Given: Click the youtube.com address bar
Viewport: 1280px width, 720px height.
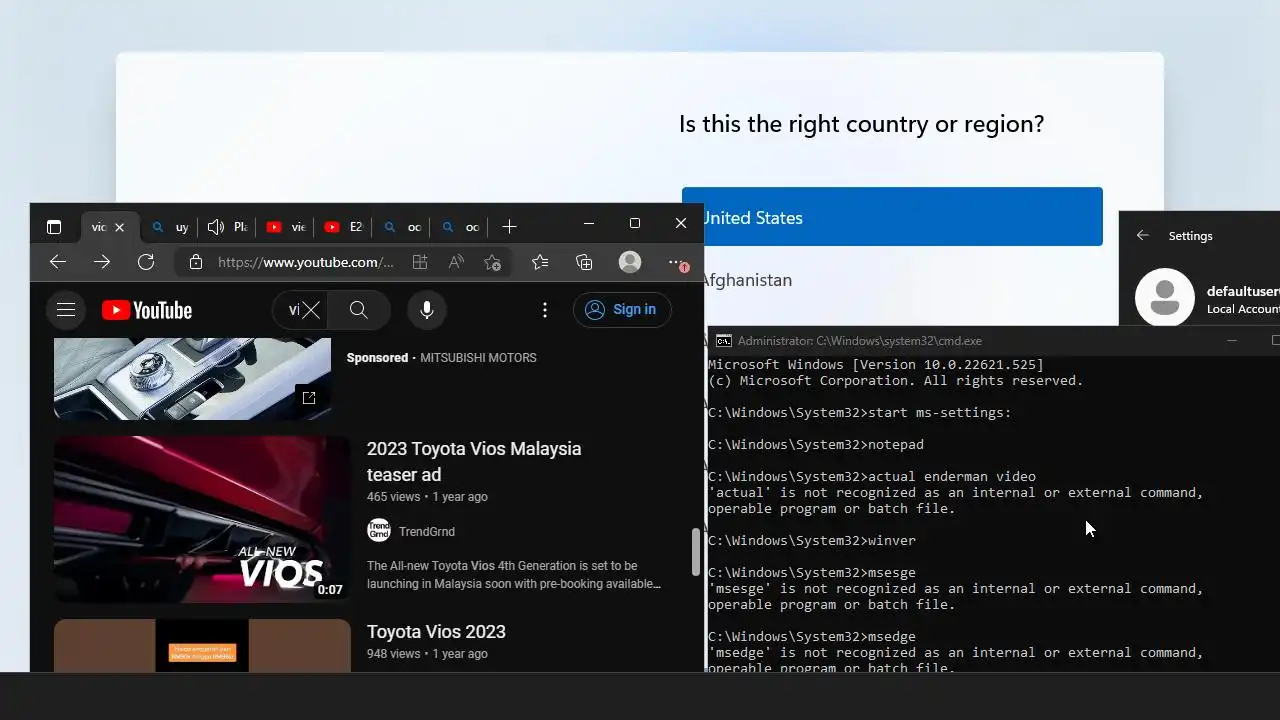Looking at the screenshot, I should pos(305,262).
